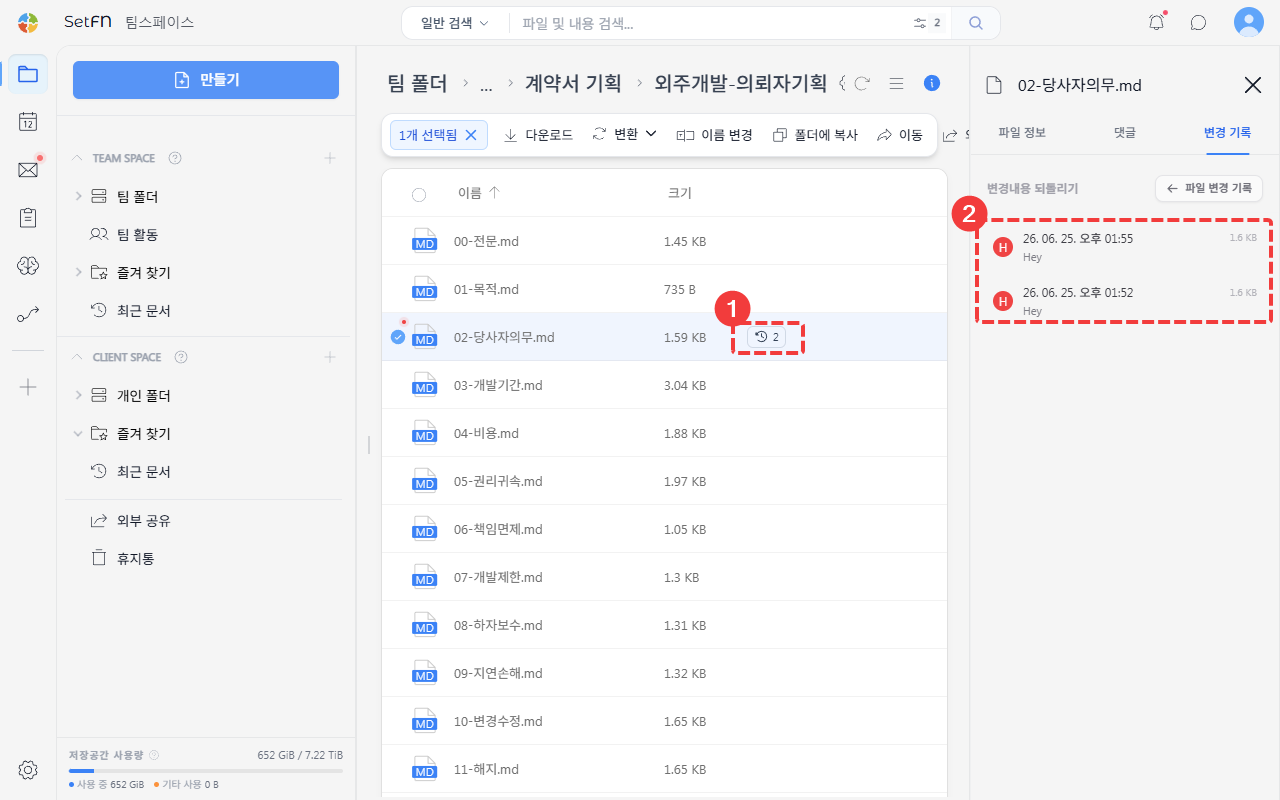Switch list view mode icon
Image resolution: width=1280 pixels, height=800 pixels.
[897, 83]
